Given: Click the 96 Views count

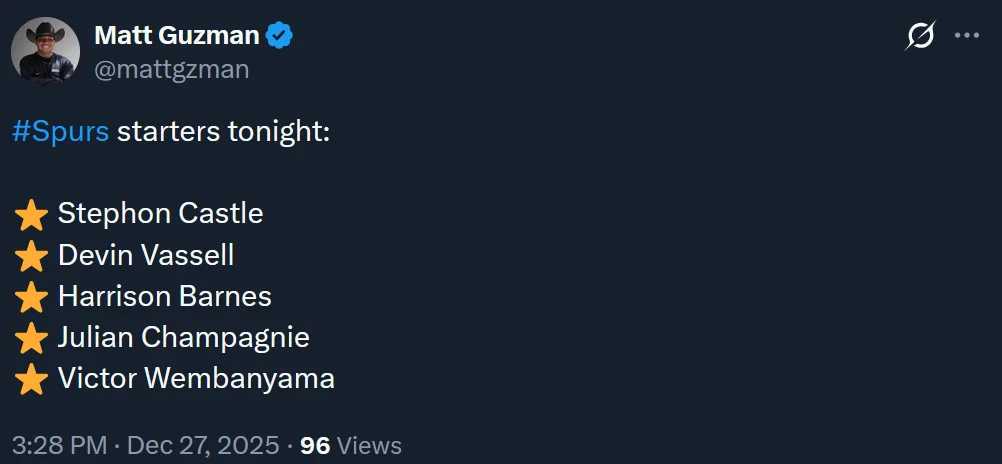Looking at the screenshot, I should pos(351,445).
